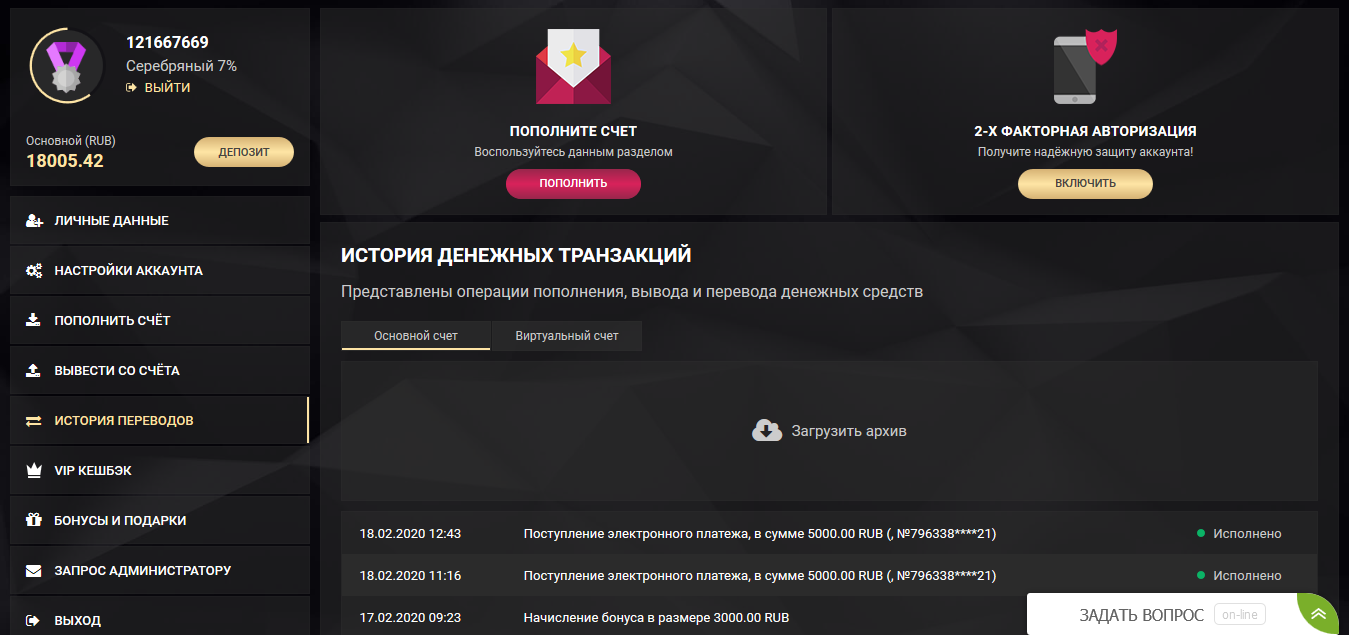This screenshot has height=635, width=1349.
Task: Enable two-factor authorization with the Включить button
Action: 1085,183
